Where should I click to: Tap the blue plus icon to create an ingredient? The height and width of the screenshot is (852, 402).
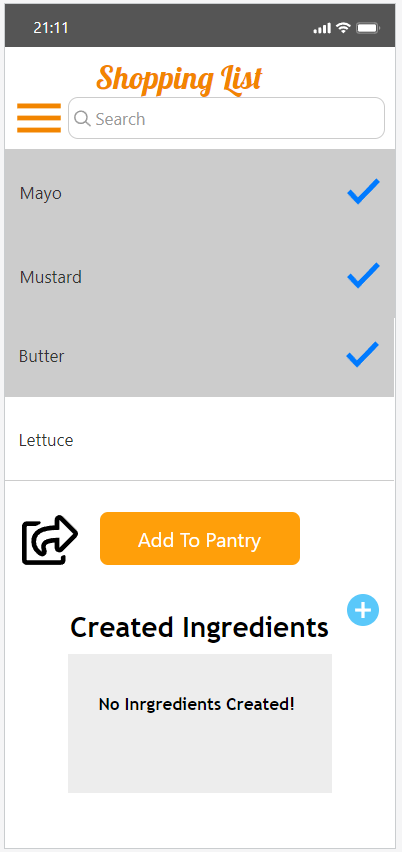click(x=363, y=610)
